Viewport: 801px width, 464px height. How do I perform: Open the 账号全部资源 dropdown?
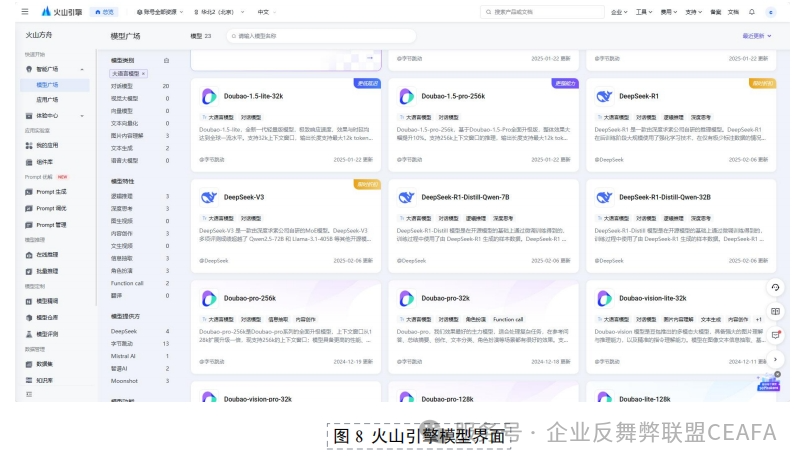(x=159, y=12)
